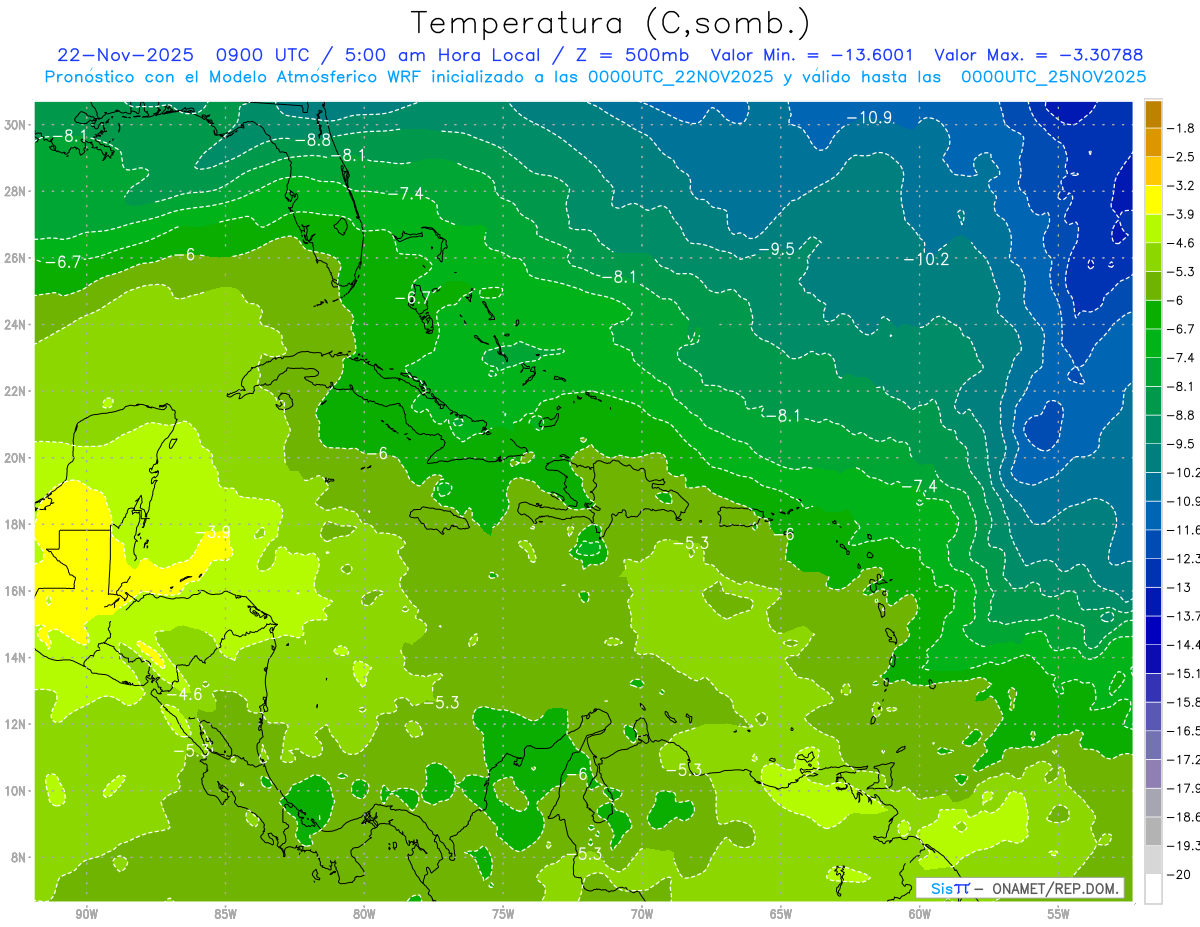Click the '-14.4' legend value

point(1183,645)
